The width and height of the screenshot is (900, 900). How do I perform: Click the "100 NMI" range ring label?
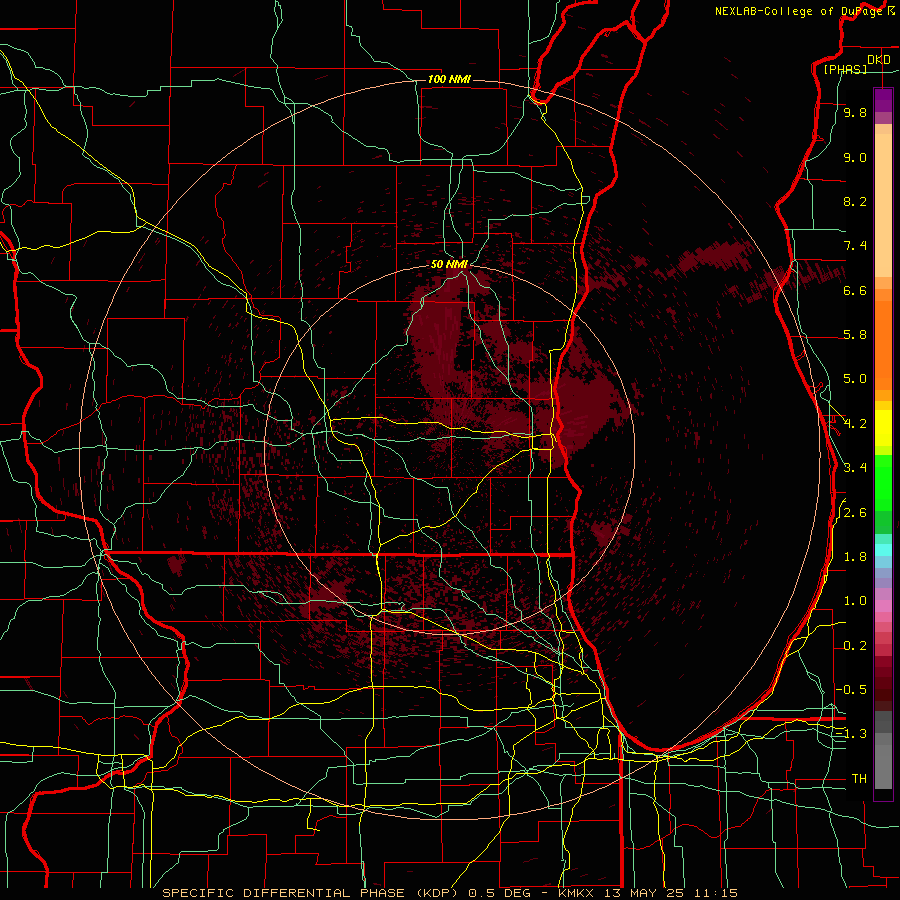tap(449, 79)
